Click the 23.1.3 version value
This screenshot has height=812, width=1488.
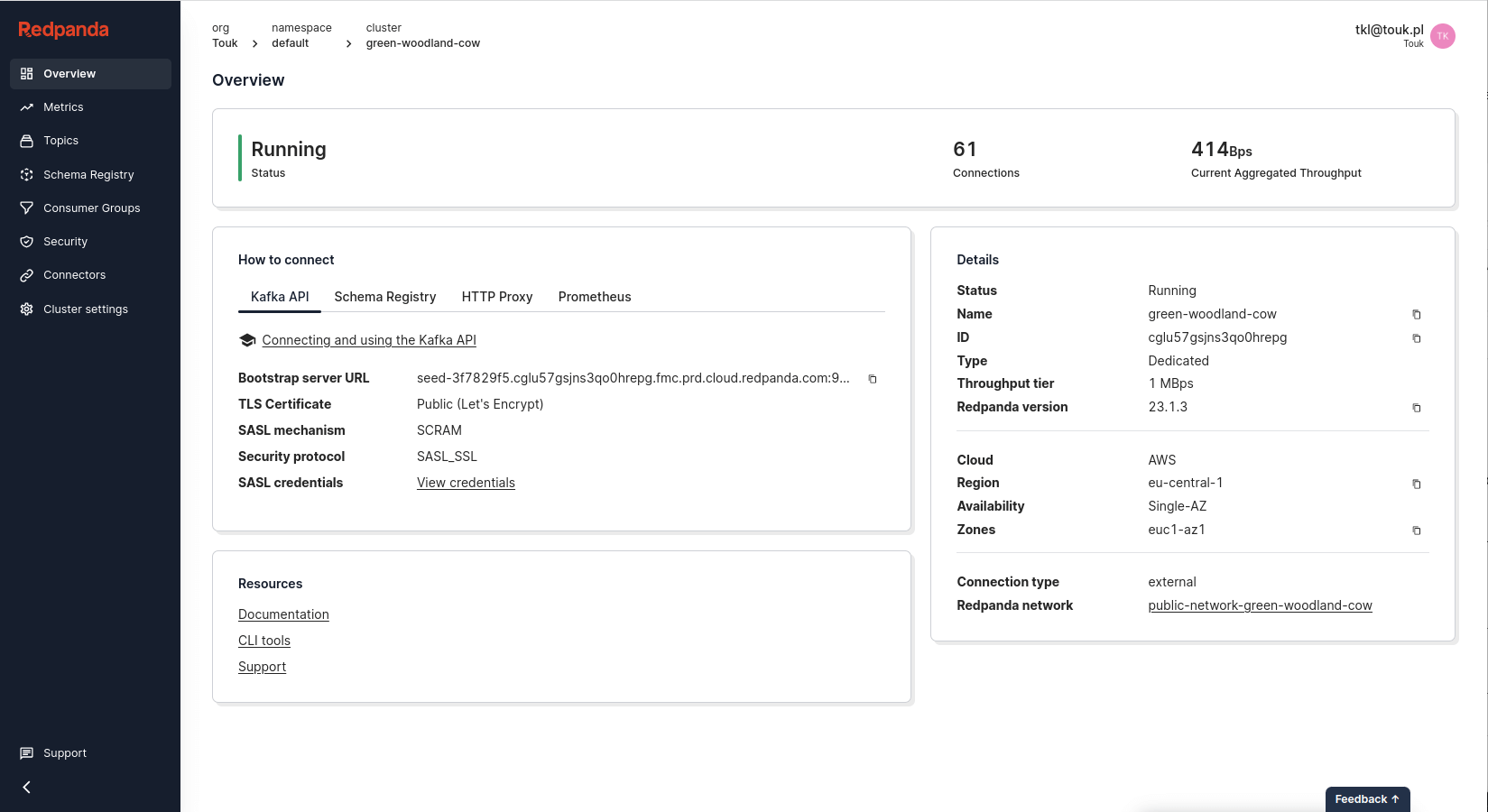click(x=1168, y=407)
